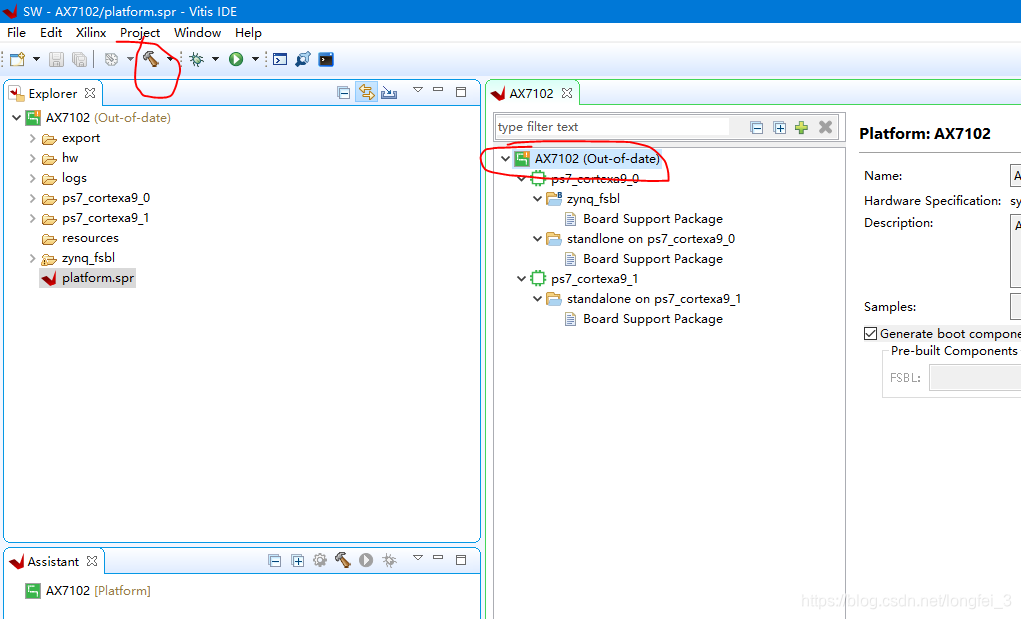Click the Explorer import icon
Viewport: 1021px width, 619px height.
(389, 92)
